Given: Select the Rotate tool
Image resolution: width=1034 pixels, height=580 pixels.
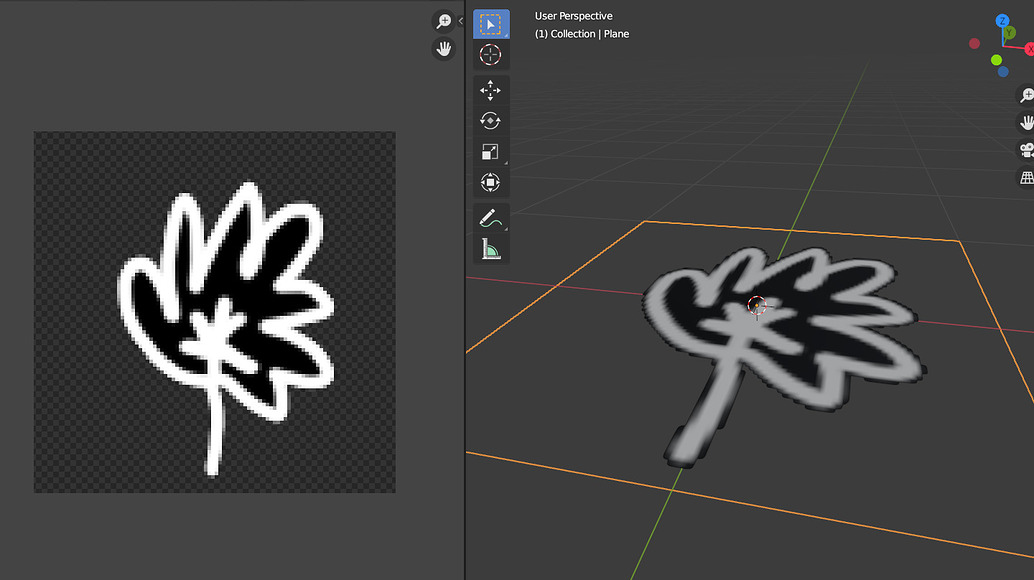Looking at the screenshot, I should point(490,120).
